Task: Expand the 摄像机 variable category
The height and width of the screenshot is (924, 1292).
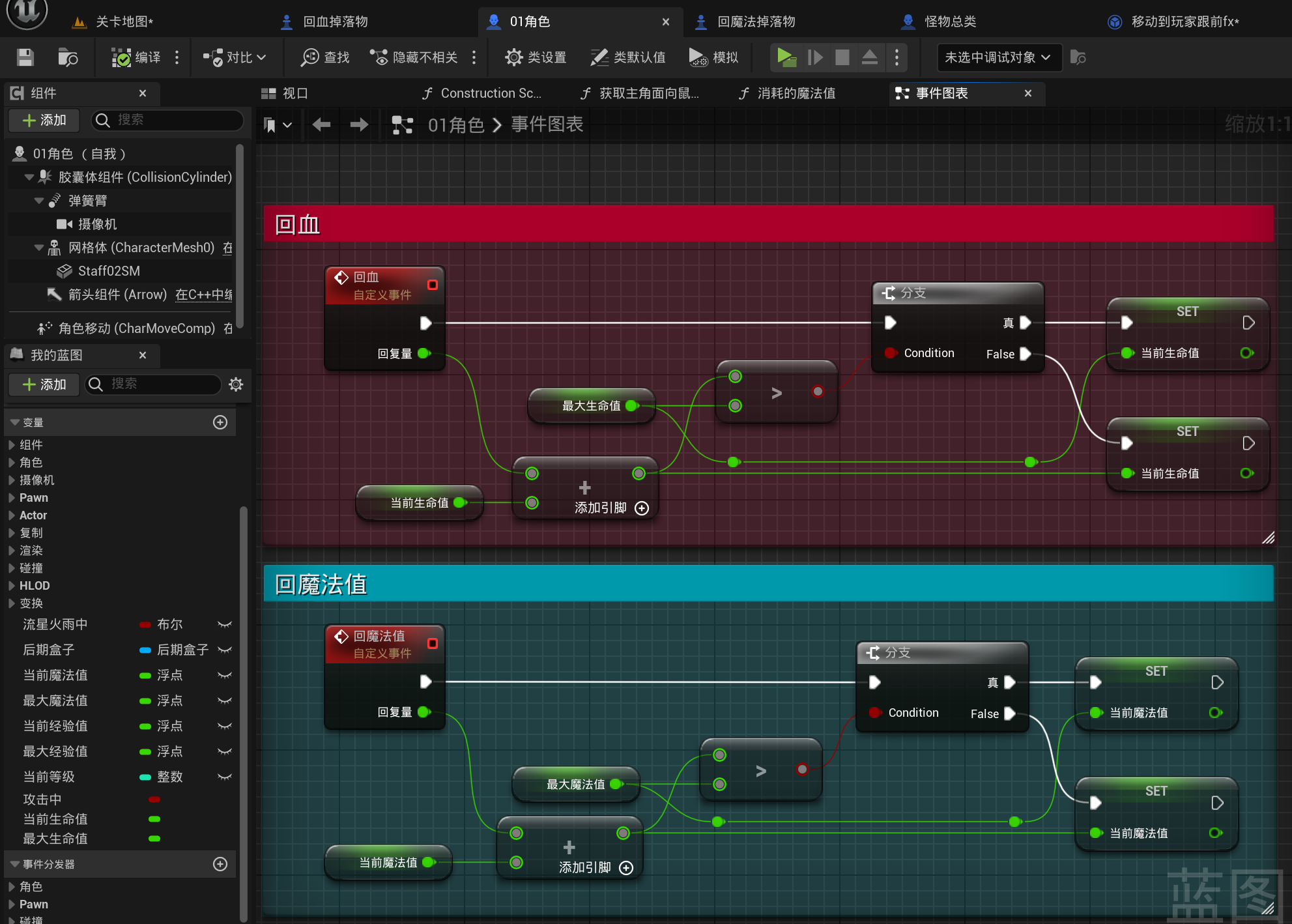Action: coord(12,480)
